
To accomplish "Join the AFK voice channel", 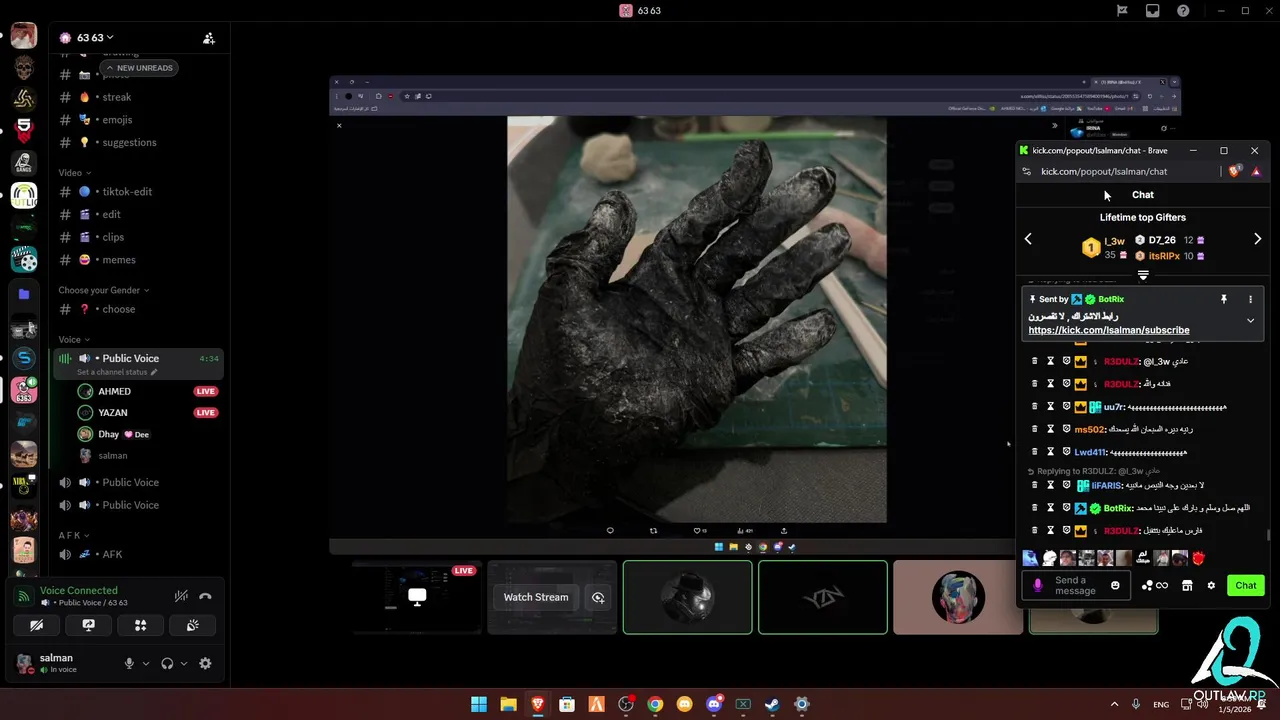I will click(x=139, y=554).
